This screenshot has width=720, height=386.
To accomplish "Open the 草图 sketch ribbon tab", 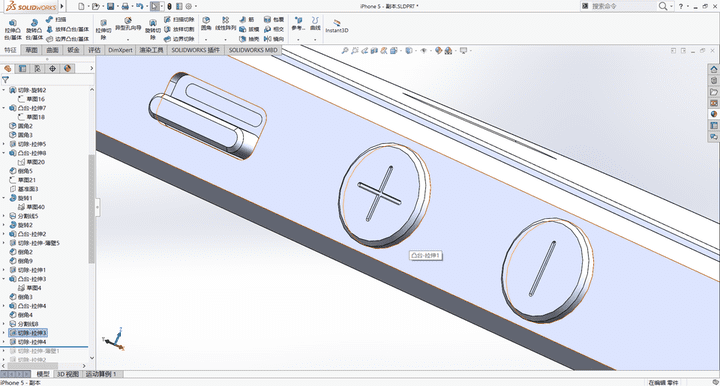I will (31, 50).
